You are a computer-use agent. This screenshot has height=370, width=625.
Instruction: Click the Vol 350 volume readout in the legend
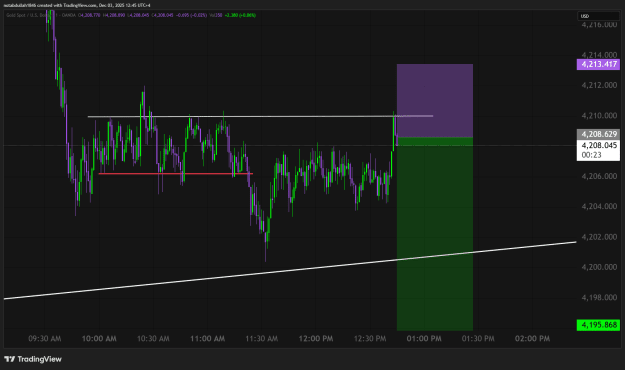(x=216, y=15)
